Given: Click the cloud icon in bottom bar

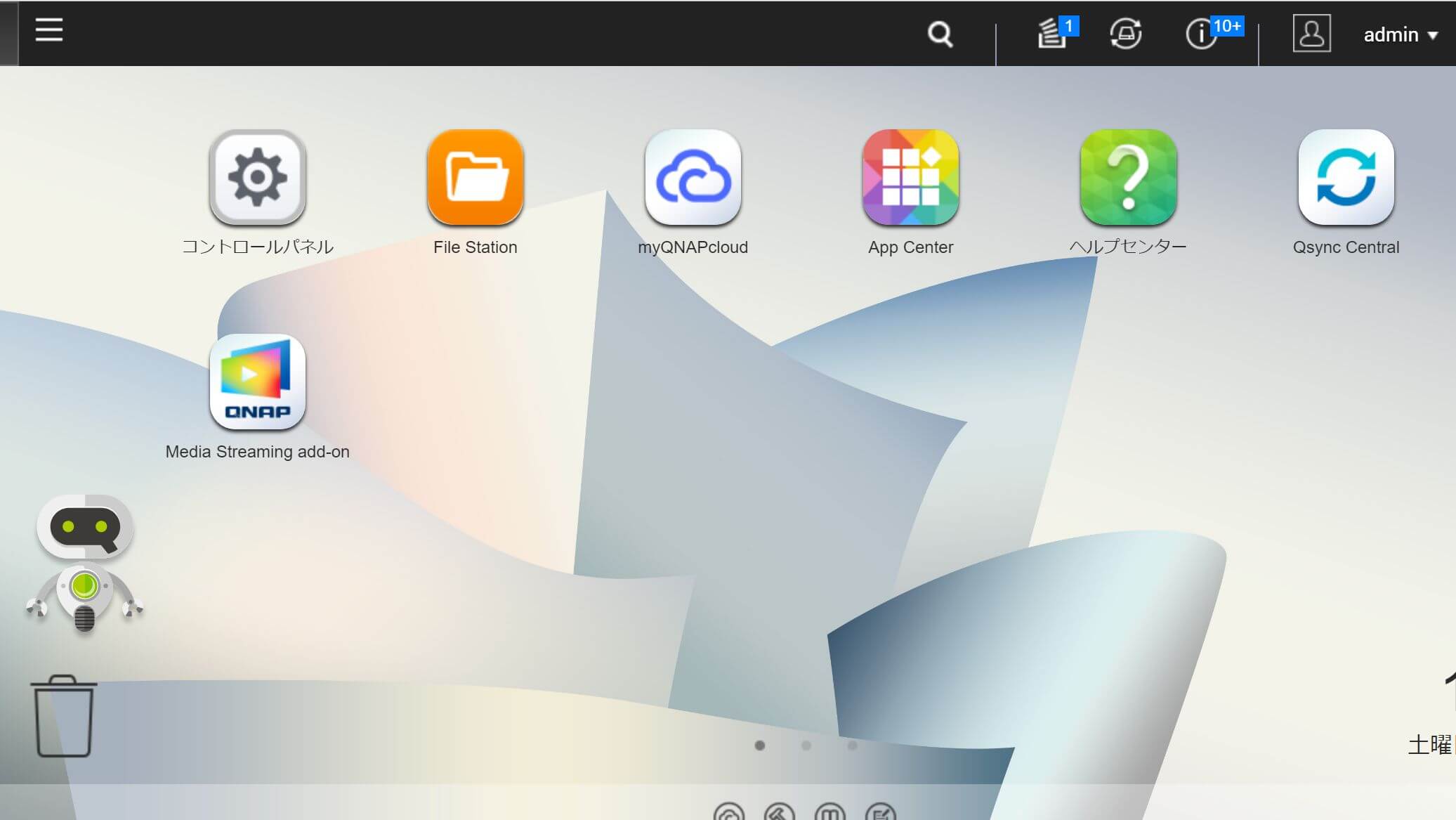Looking at the screenshot, I should click(728, 812).
